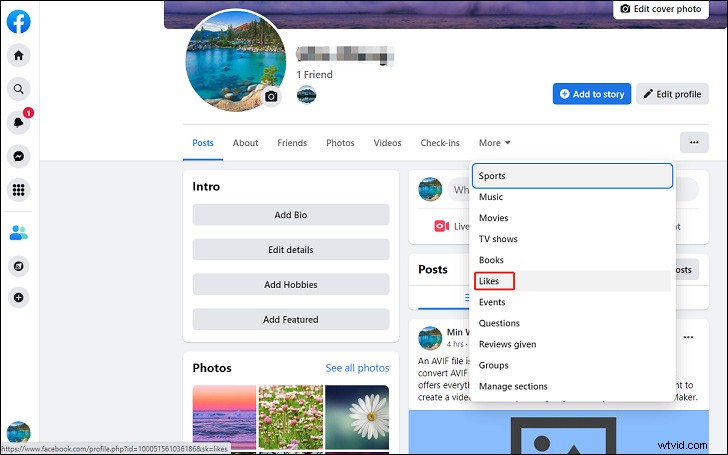The height and width of the screenshot is (455, 728).
Task: Click the Add Hobbies button
Action: click(291, 284)
